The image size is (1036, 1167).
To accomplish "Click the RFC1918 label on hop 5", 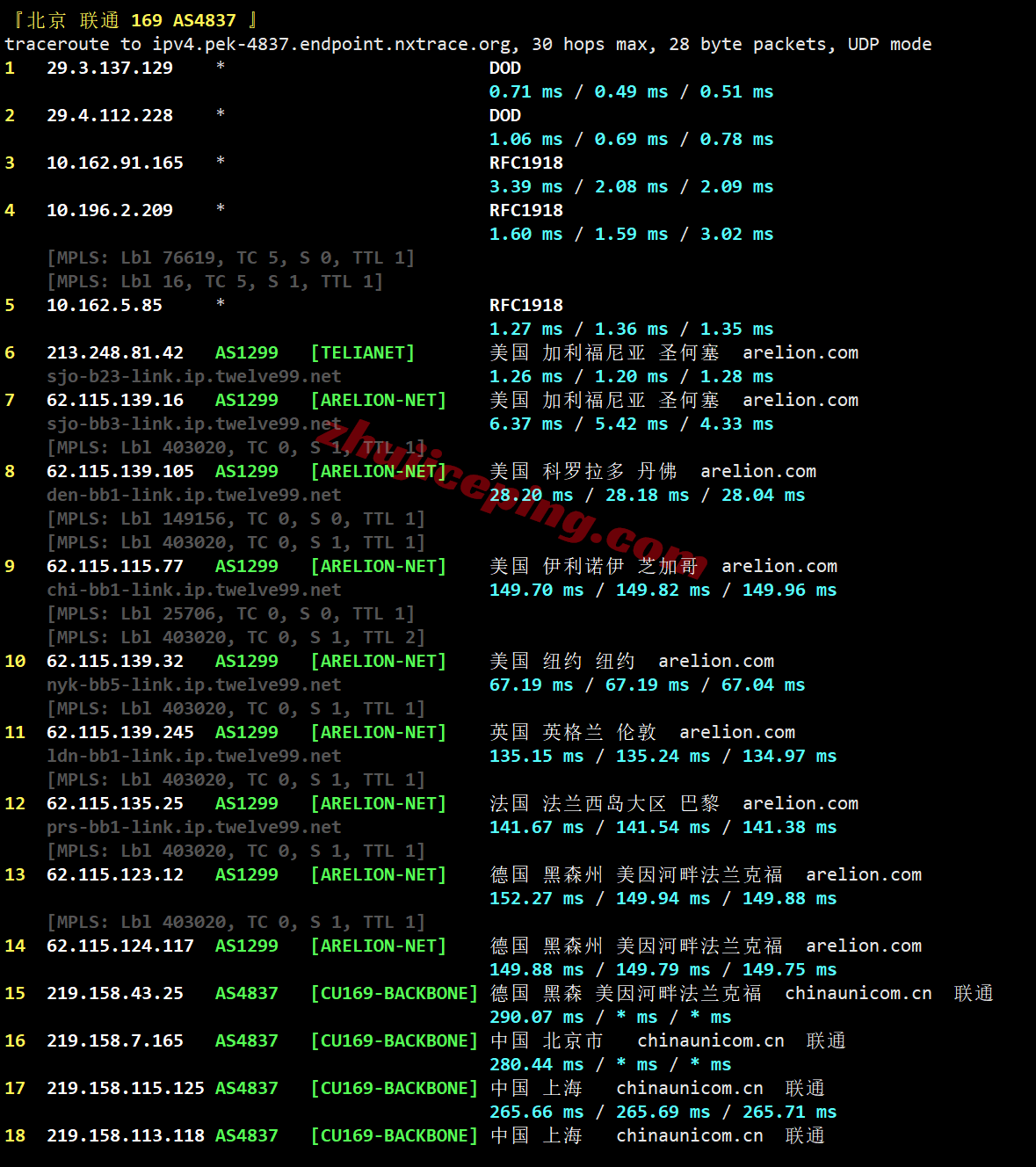I will (x=526, y=305).
